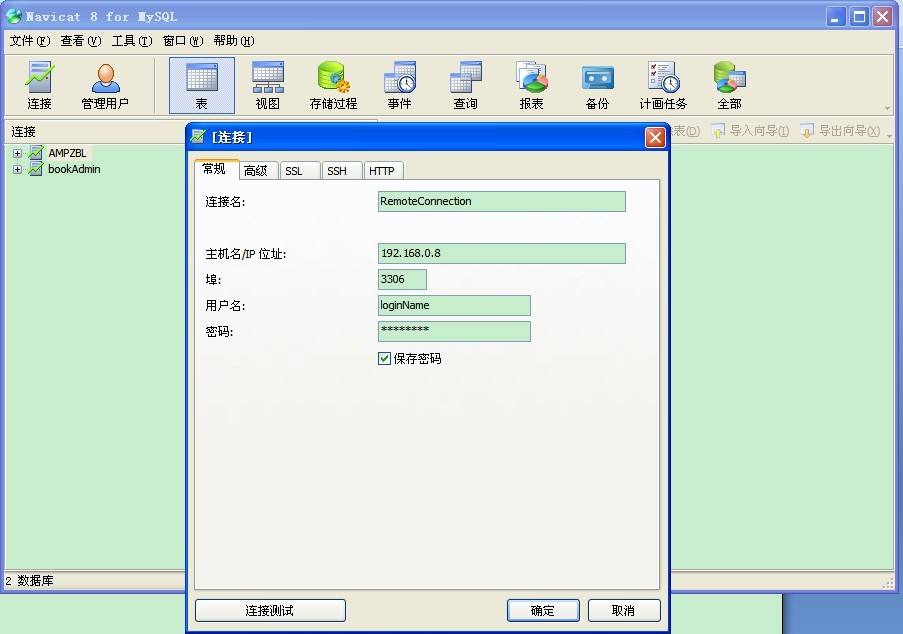Switch to the SSH tab
The width and height of the screenshot is (903, 634).
(341, 170)
